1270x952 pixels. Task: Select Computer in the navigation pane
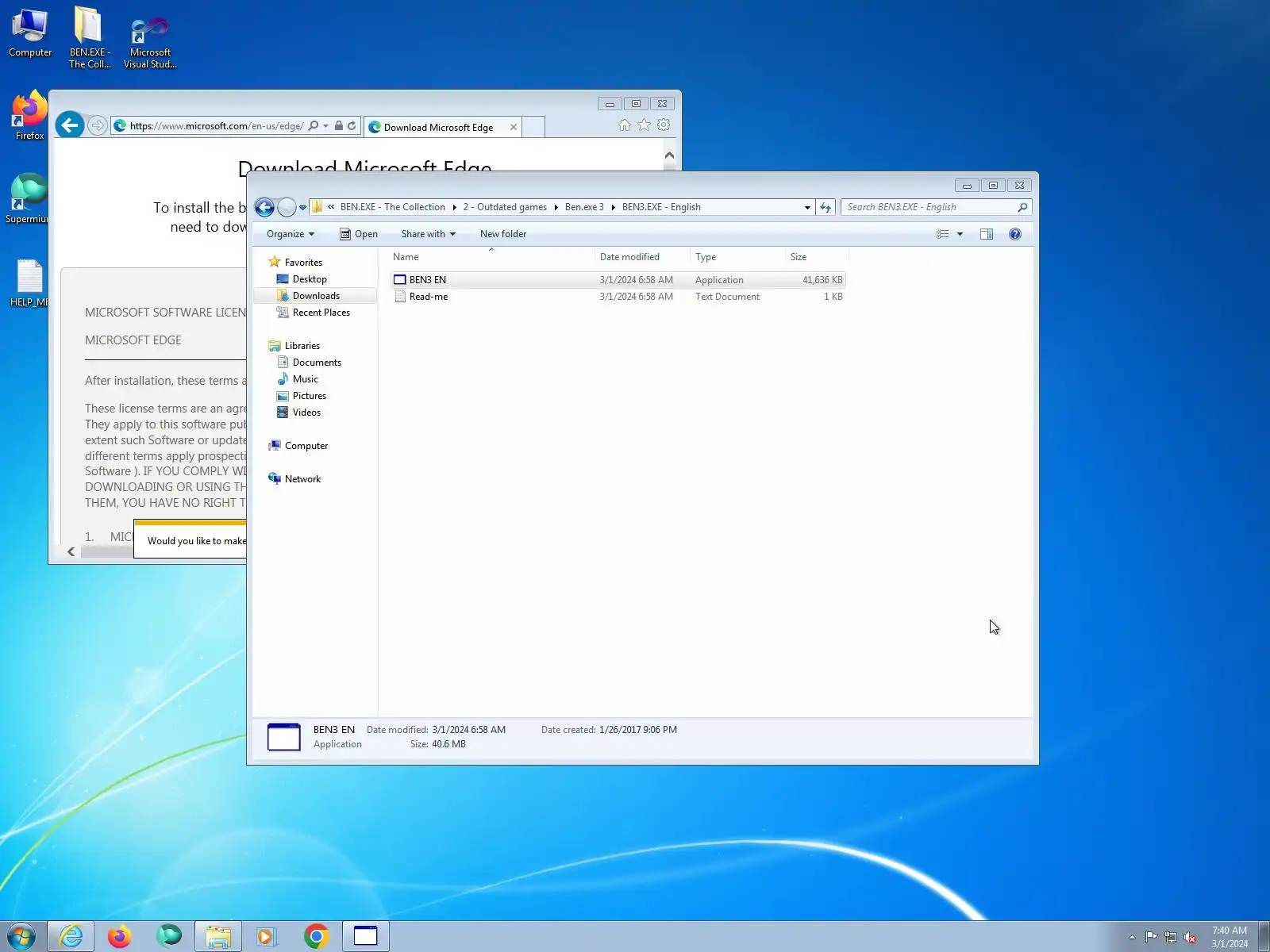(306, 446)
